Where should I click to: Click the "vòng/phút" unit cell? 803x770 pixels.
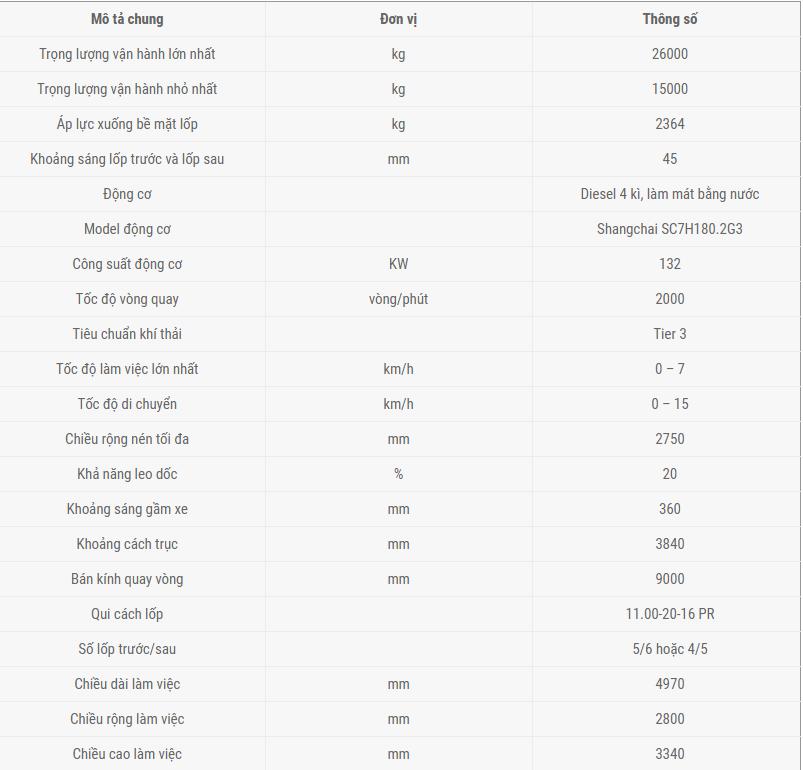[398, 299]
